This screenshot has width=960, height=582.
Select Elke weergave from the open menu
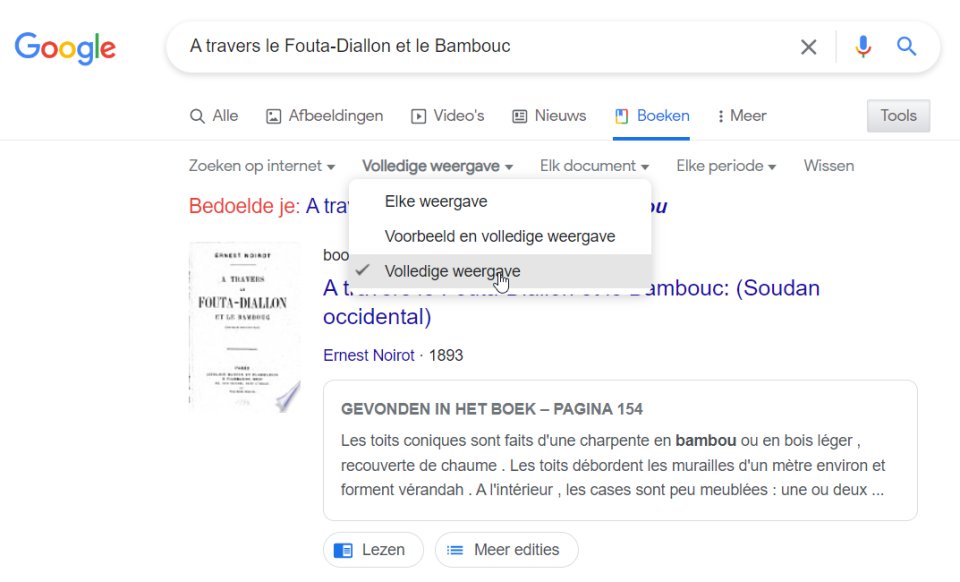click(438, 201)
